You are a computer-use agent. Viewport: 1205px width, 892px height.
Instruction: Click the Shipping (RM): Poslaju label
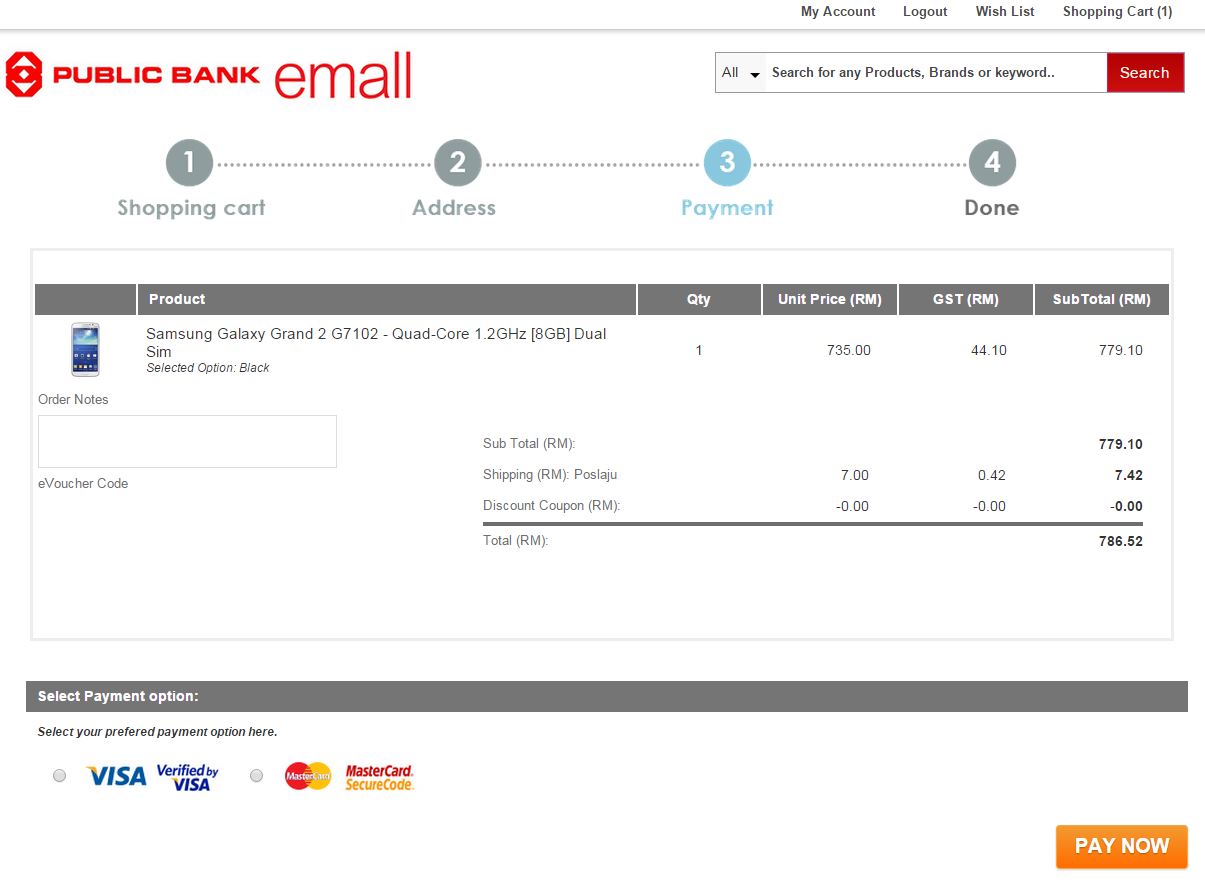pos(550,474)
